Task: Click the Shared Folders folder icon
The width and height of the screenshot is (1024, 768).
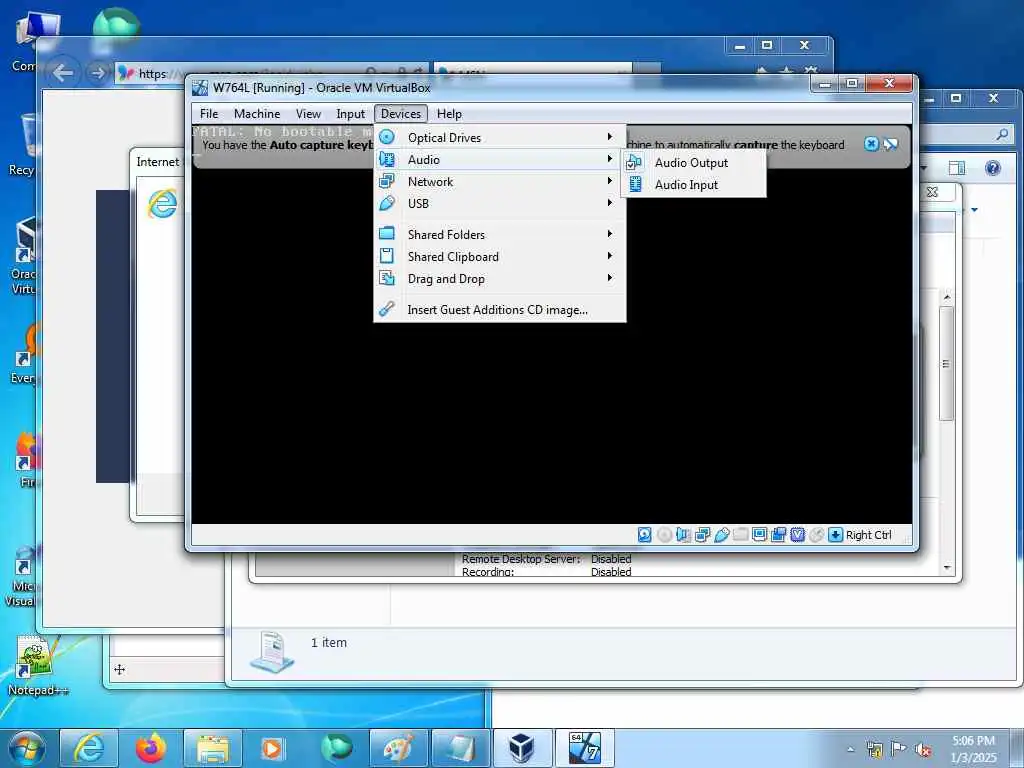Action: pyautogui.click(x=387, y=233)
